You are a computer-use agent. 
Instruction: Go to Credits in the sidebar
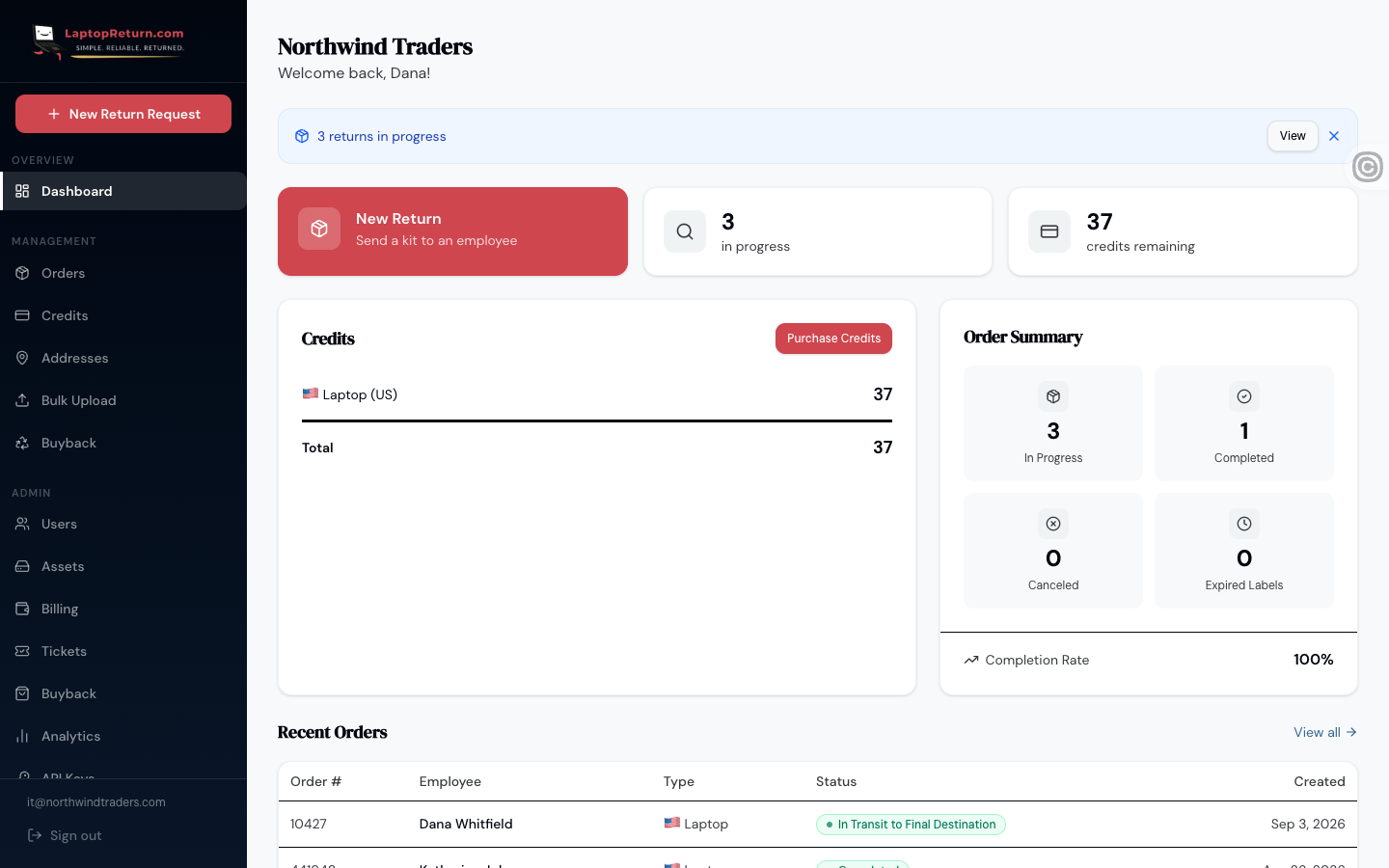pyautogui.click(x=123, y=315)
